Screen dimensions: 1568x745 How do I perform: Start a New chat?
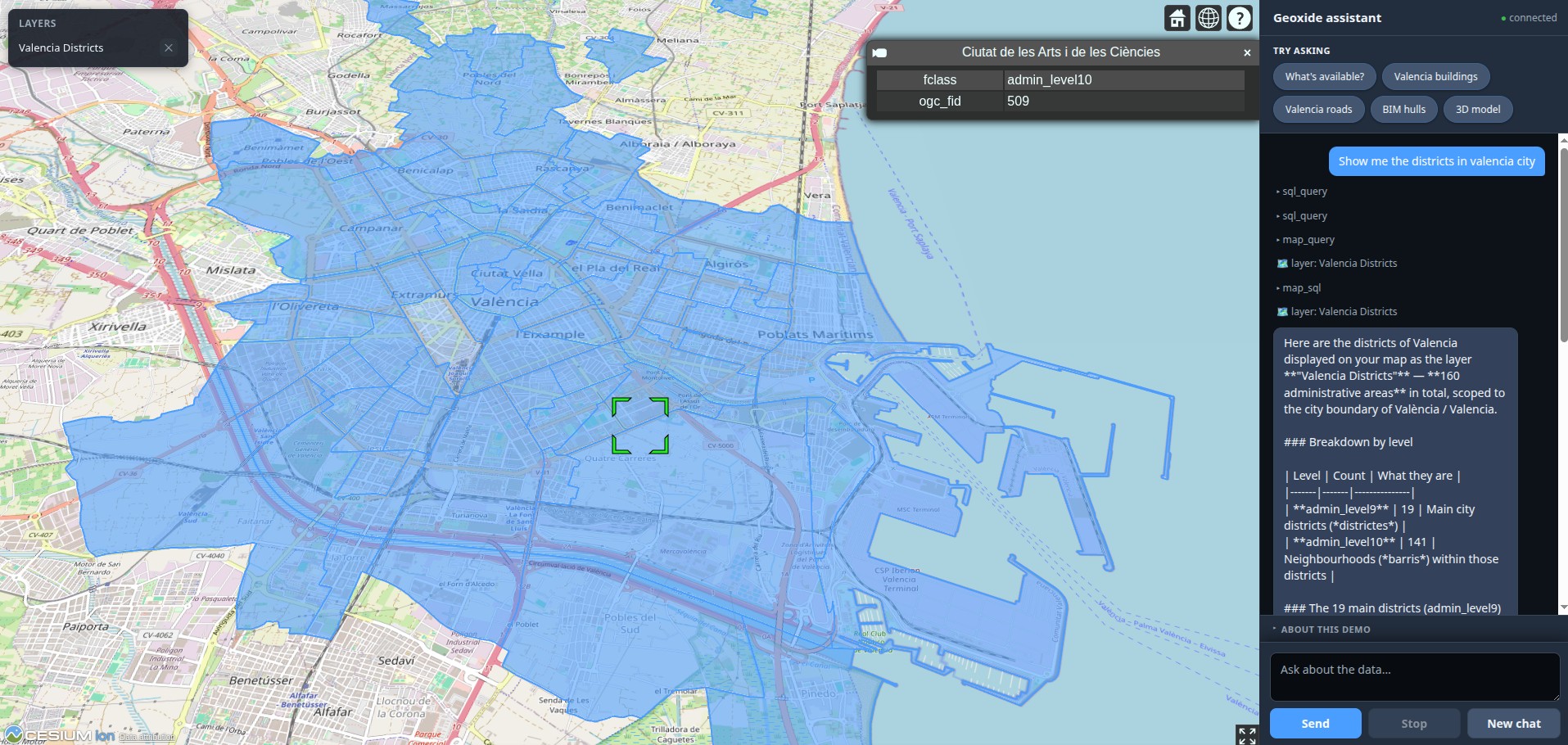[1513, 724]
